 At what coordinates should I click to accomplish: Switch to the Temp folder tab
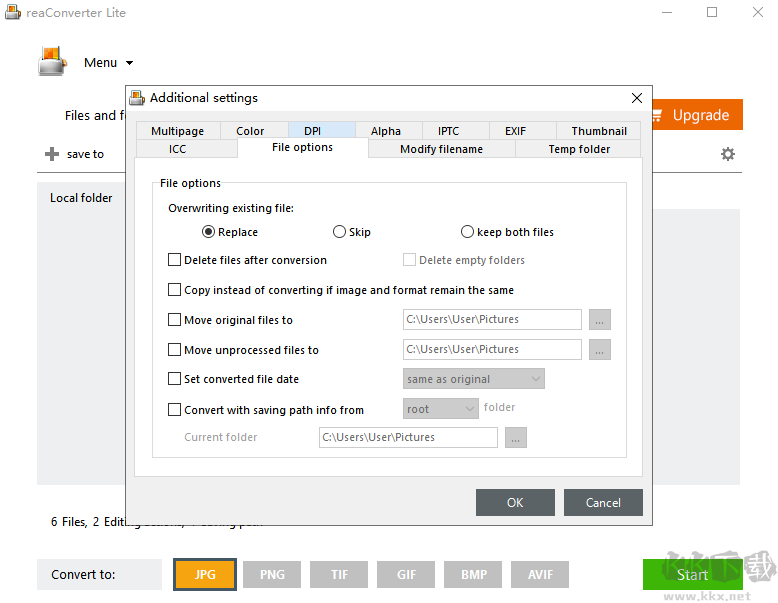579,149
